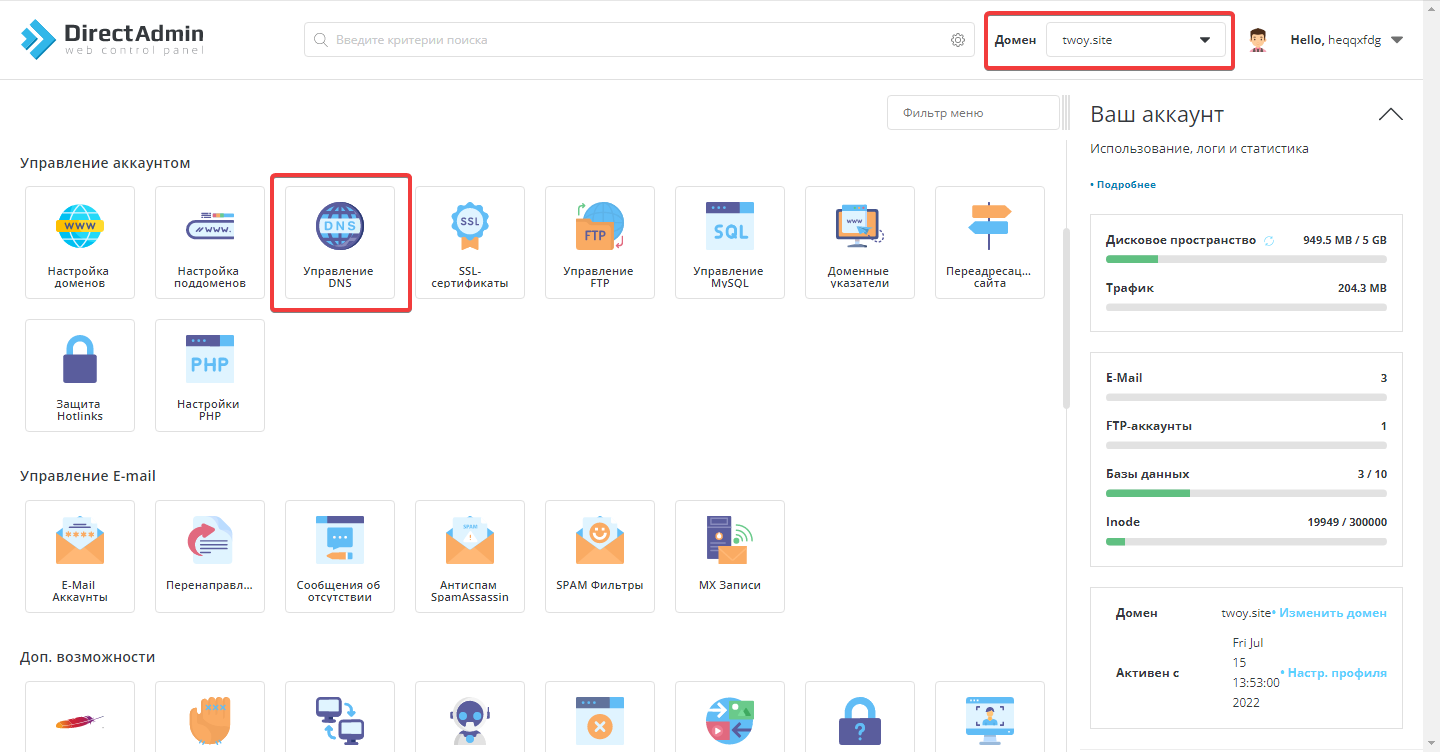
Task: Open Управление MySQL
Action: coord(730,242)
